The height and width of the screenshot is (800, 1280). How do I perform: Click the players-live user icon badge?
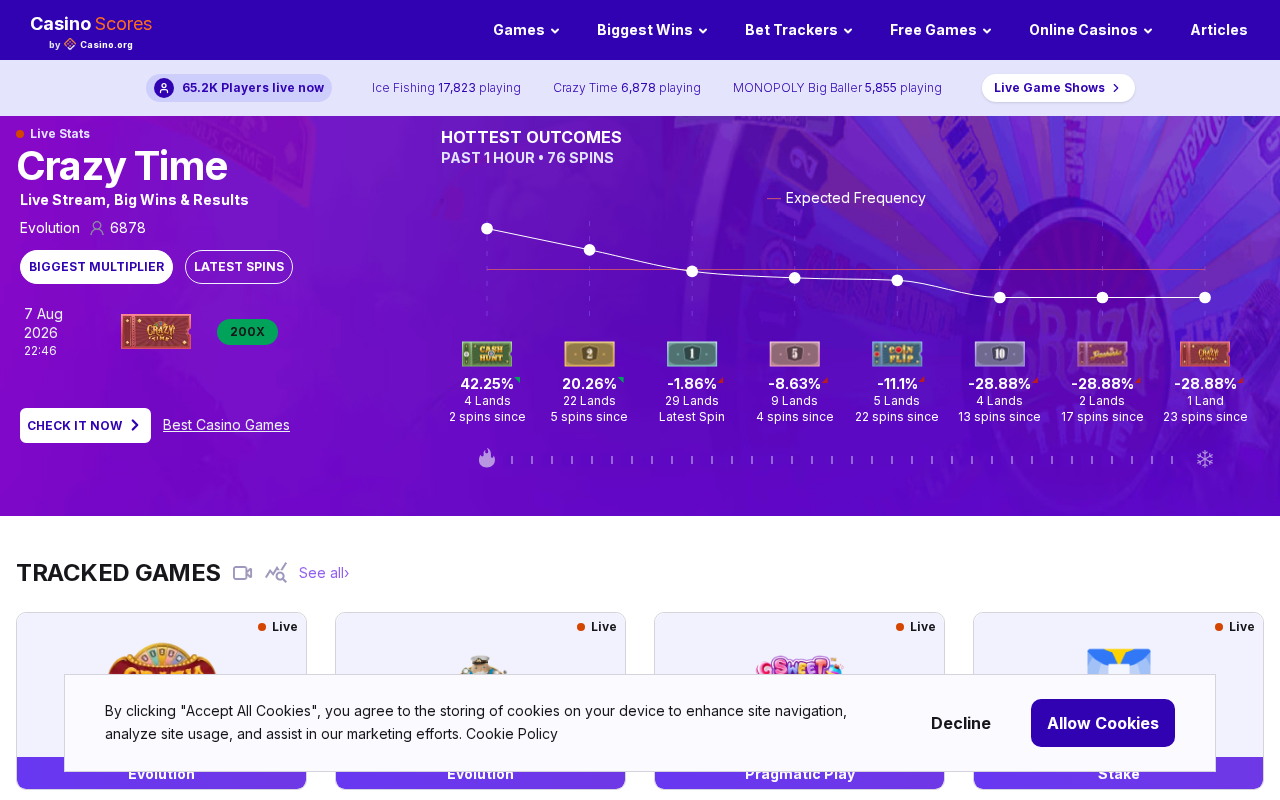(x=164, y=88)
